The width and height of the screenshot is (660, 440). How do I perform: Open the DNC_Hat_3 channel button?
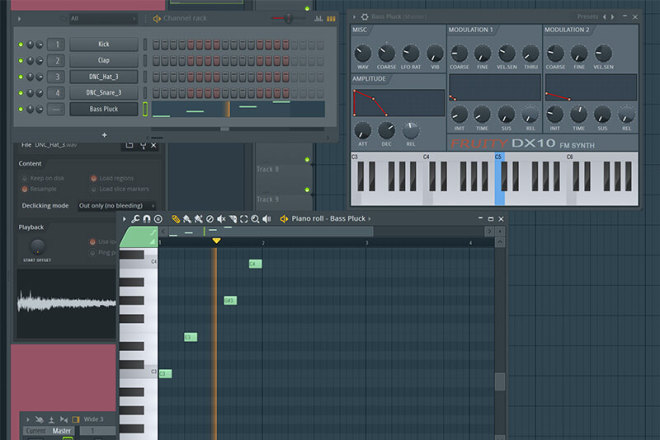click(104, 77)
